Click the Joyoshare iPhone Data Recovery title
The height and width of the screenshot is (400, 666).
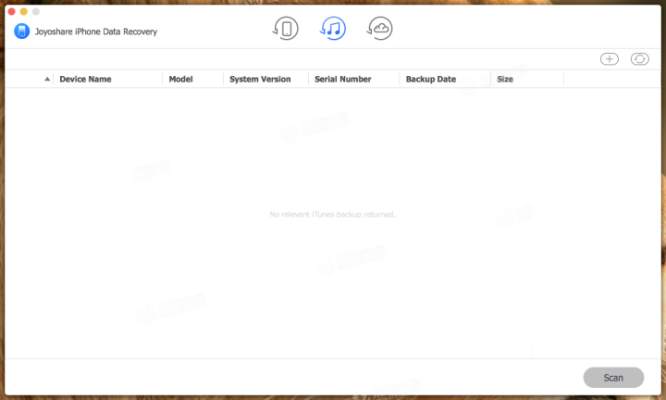[96, 32]
